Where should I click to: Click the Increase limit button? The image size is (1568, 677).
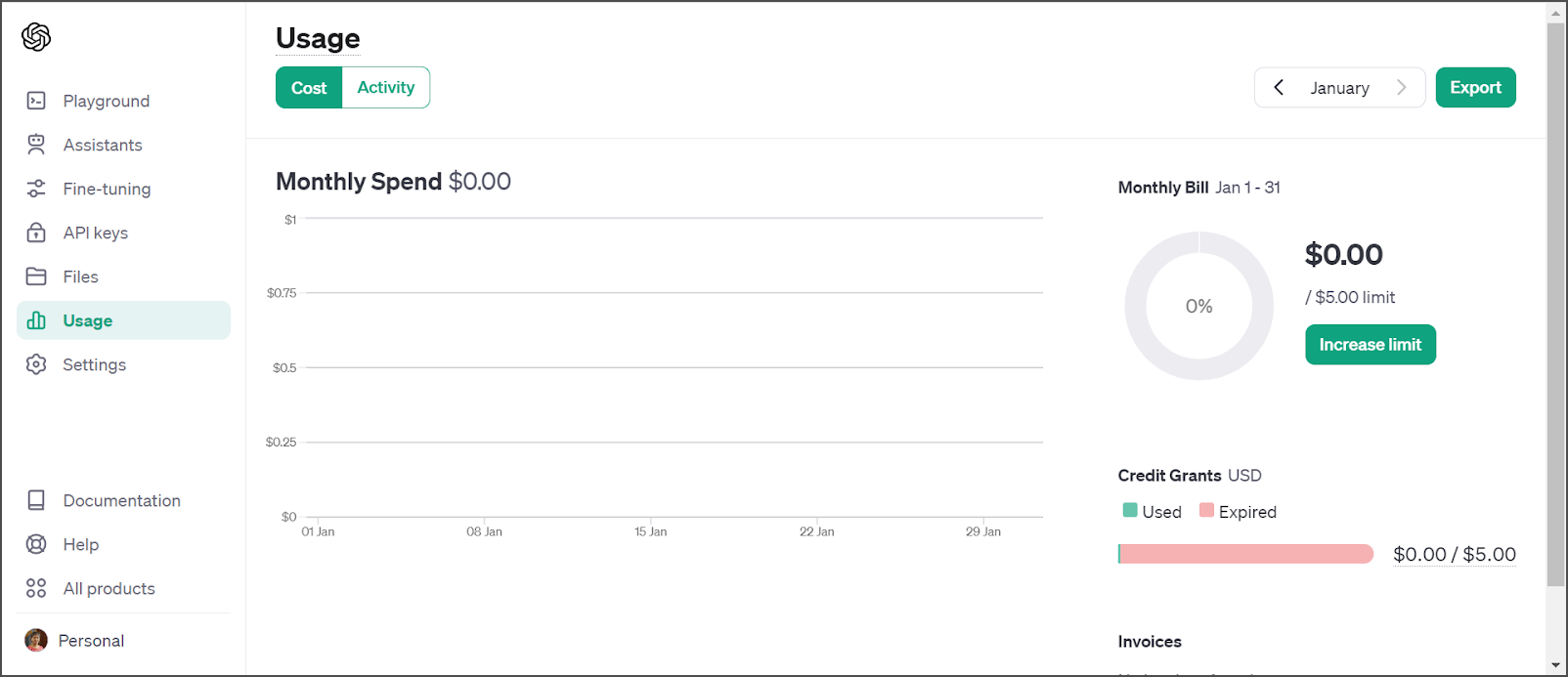[1370, 345]
